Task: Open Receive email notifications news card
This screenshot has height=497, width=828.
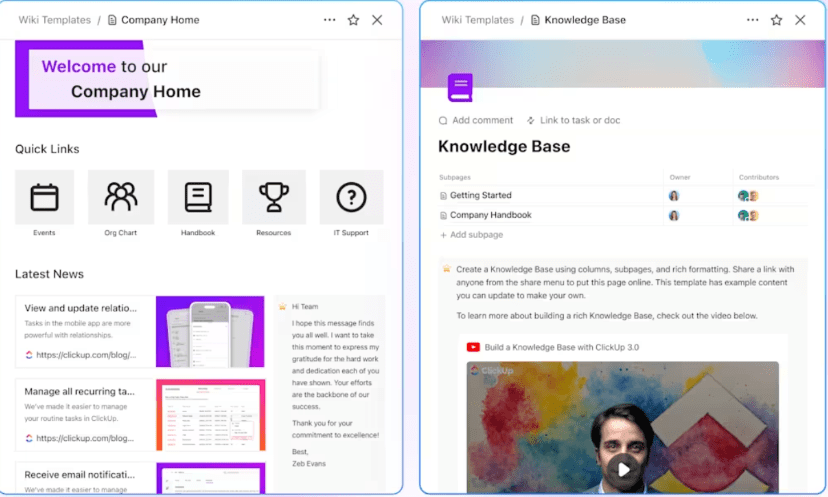Action: 140,478
